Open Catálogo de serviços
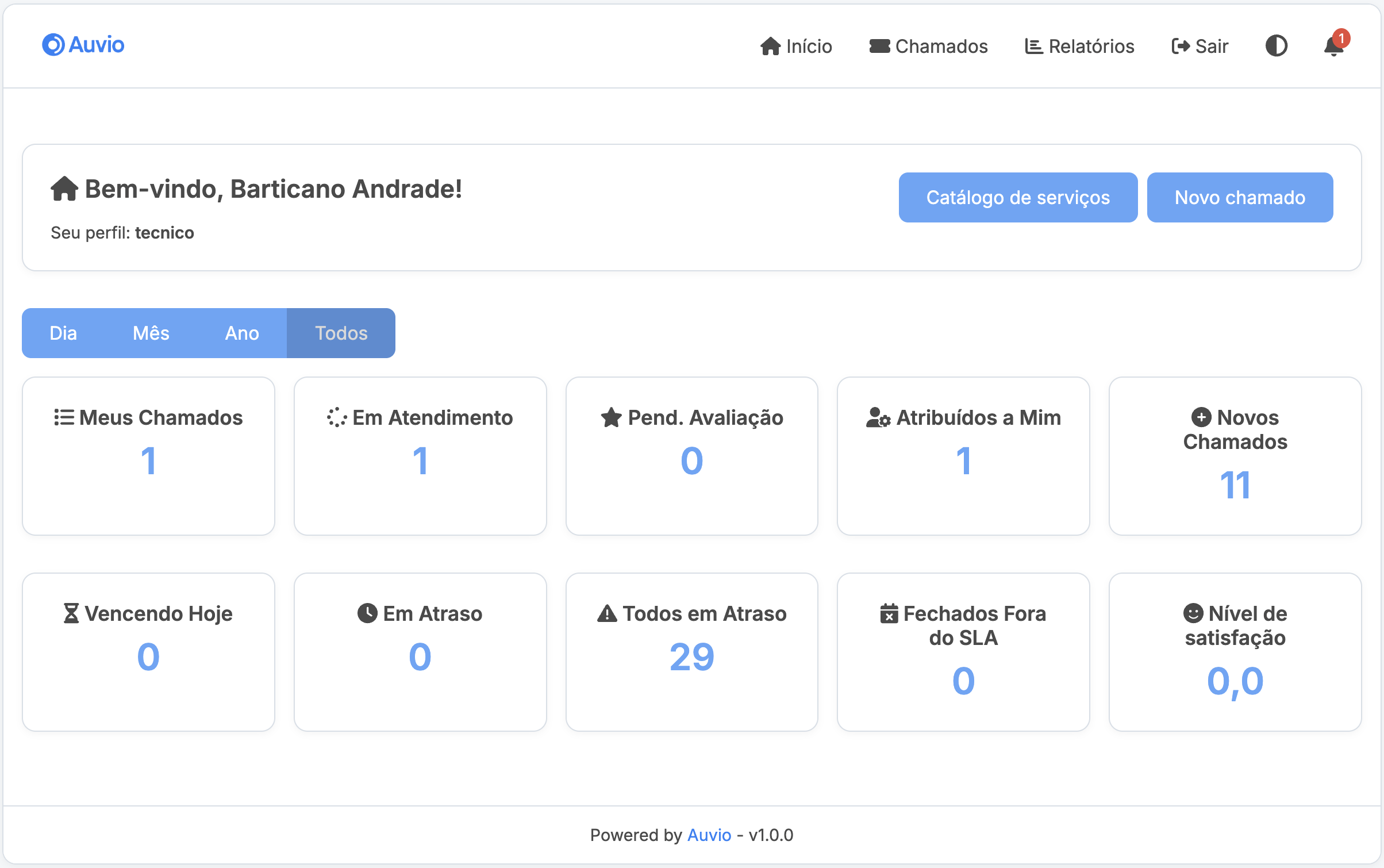Screen dimensions: 1384x868 click(x=1018, y=197)
